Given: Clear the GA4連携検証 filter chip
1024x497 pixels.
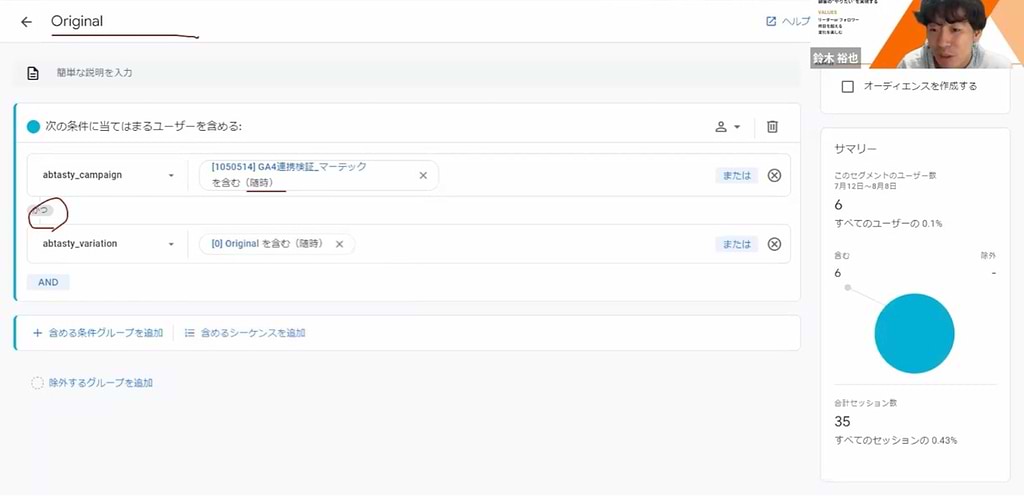Looking at the screenshot, I should pos(423,175).
